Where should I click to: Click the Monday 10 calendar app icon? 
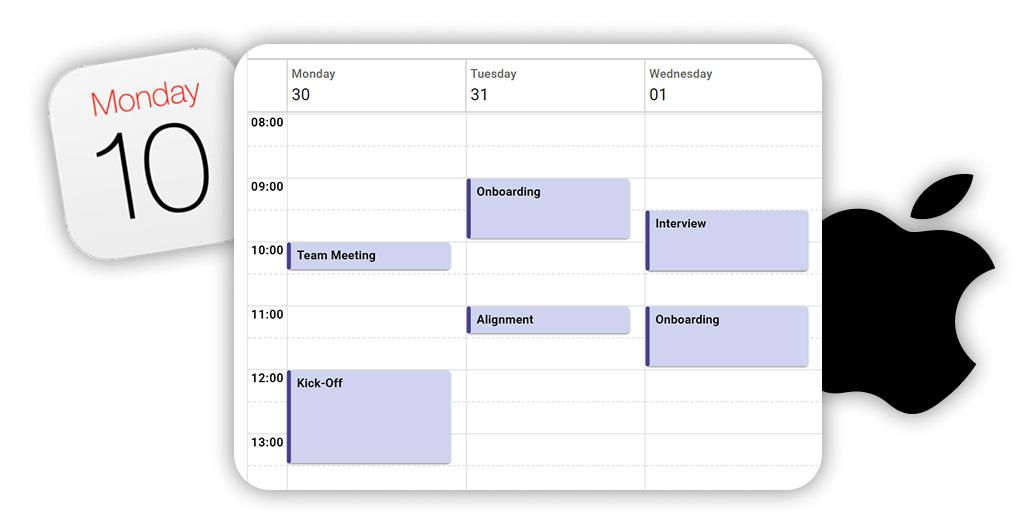(x=145, y=155)
